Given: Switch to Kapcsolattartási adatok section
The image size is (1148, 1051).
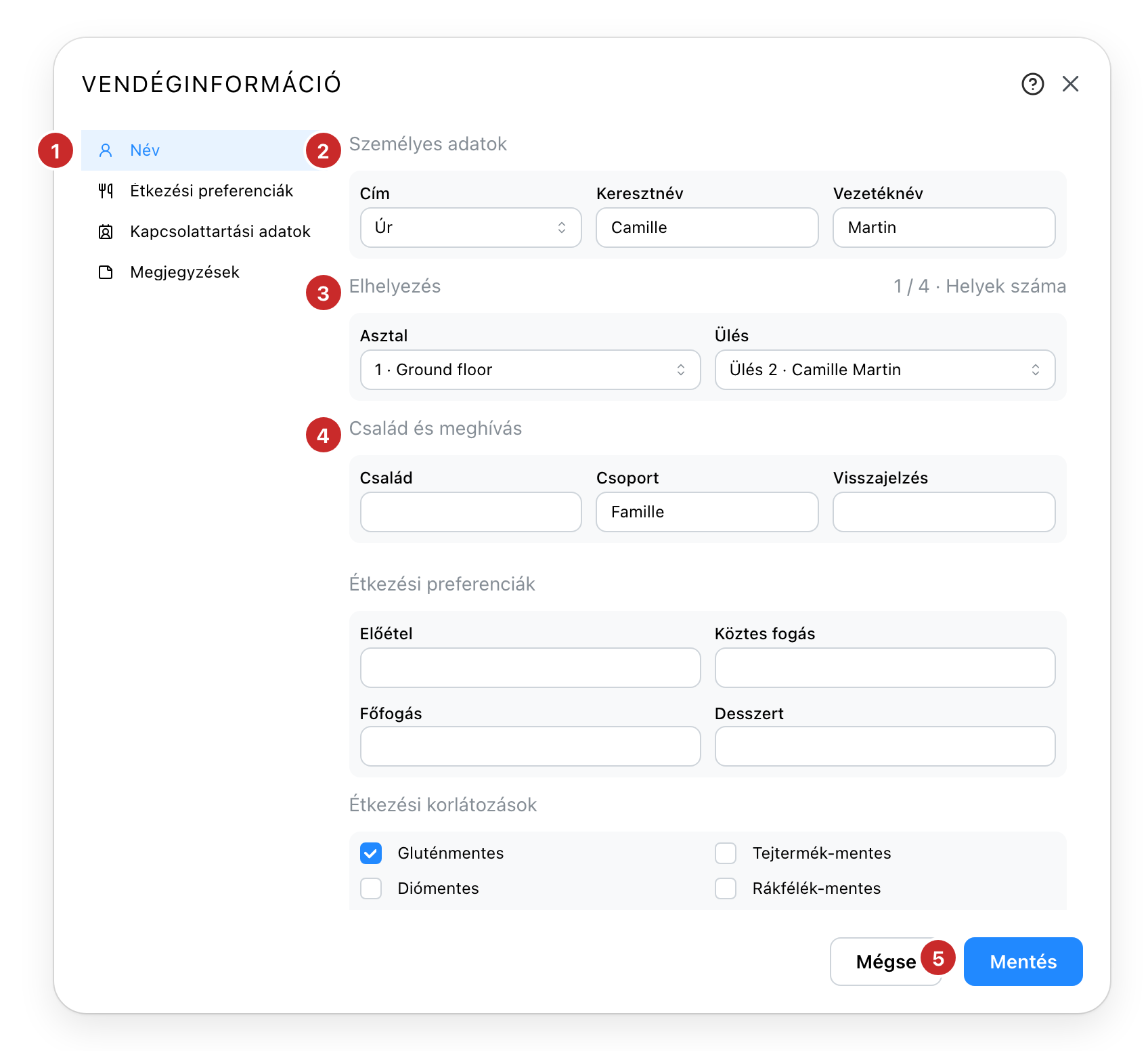Looking at the screenshot, I should [x=200, y=232].
